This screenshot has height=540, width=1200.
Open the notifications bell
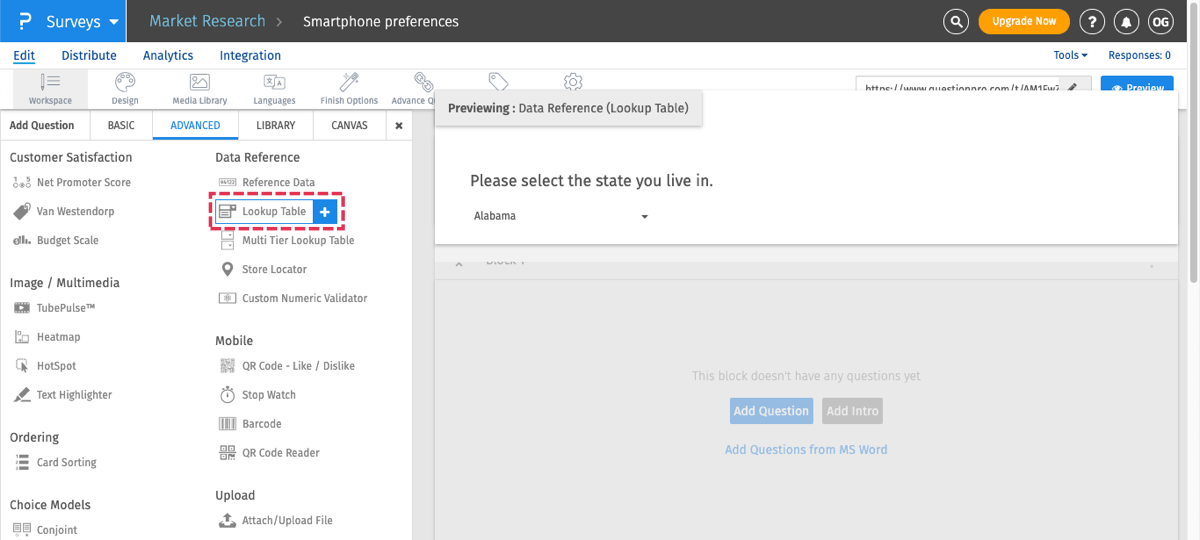(x=1127, y=21)
